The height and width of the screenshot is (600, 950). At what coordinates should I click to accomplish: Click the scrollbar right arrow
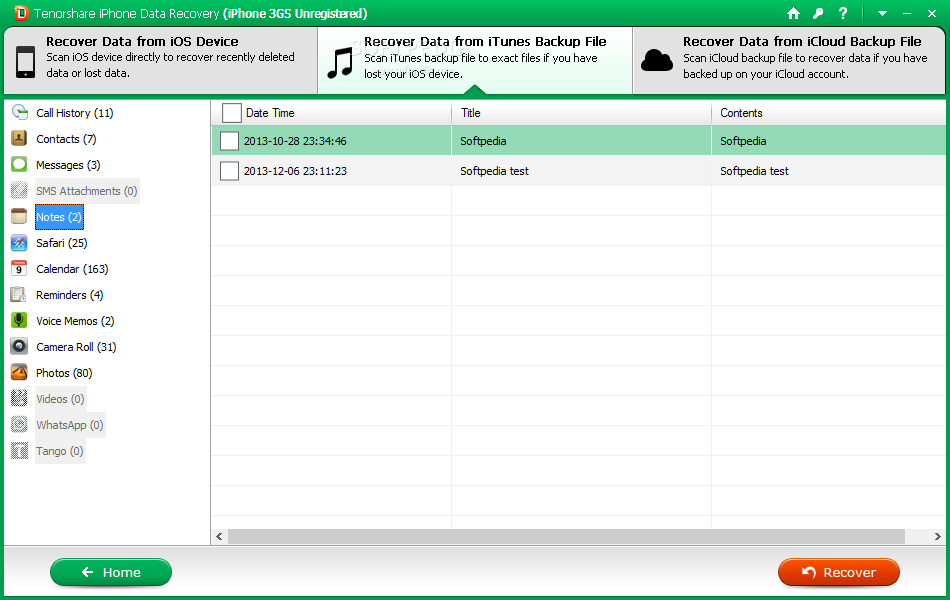click(937, 536)
